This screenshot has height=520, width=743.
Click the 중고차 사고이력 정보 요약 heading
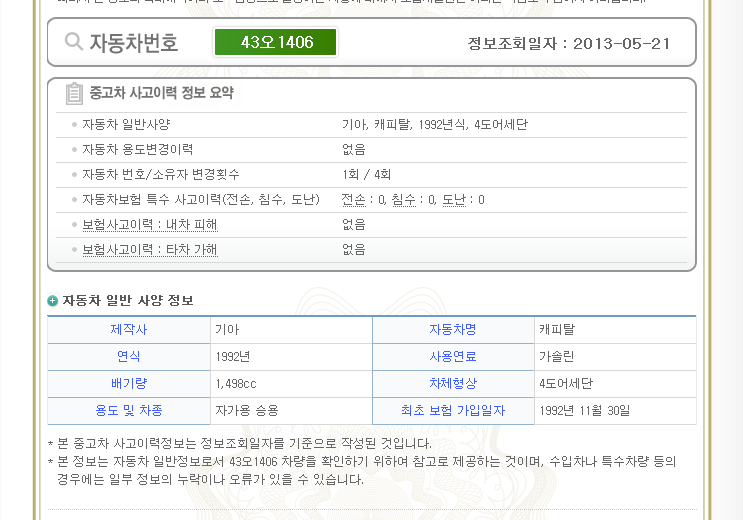click(162, 92)
